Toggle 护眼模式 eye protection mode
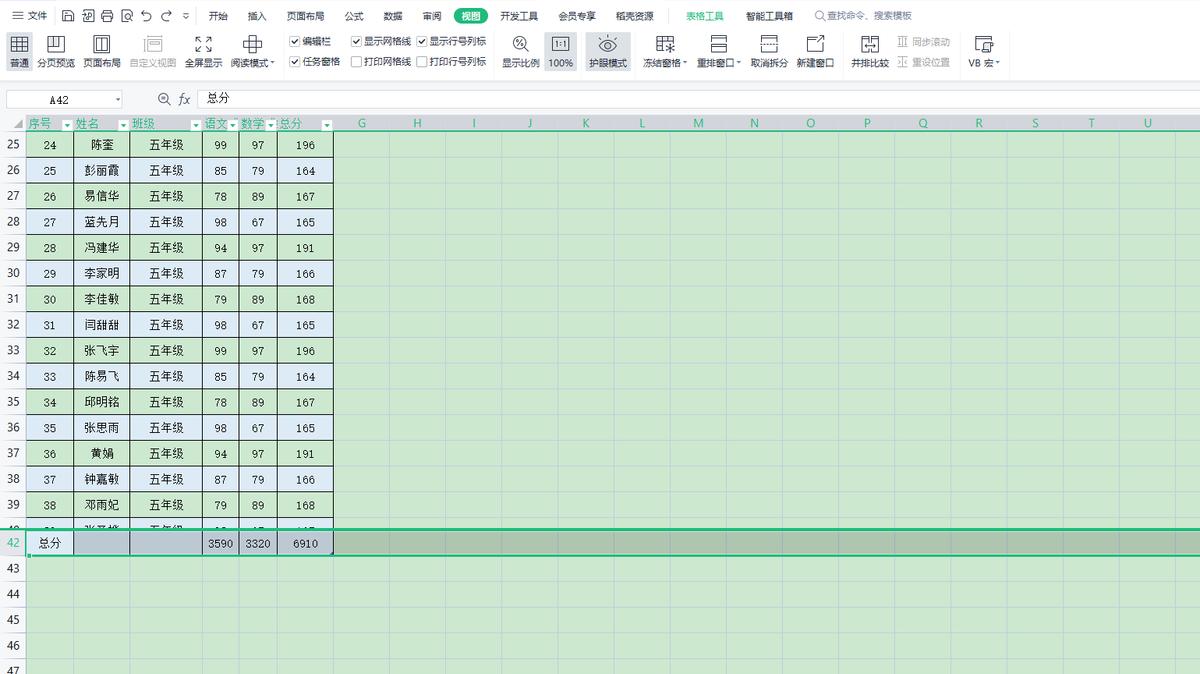This screenshot has width=1200, height=674. click(x=607, y=51)
